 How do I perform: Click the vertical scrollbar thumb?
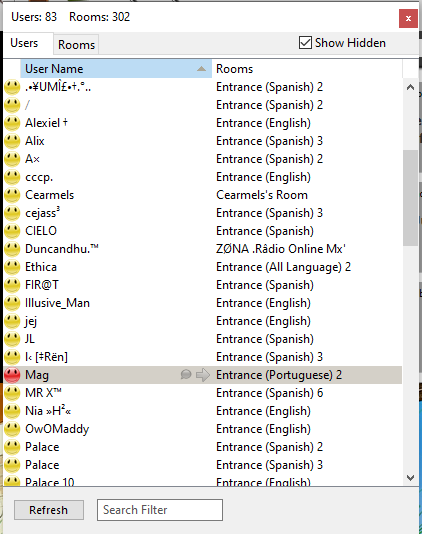[x=410, y=198]
